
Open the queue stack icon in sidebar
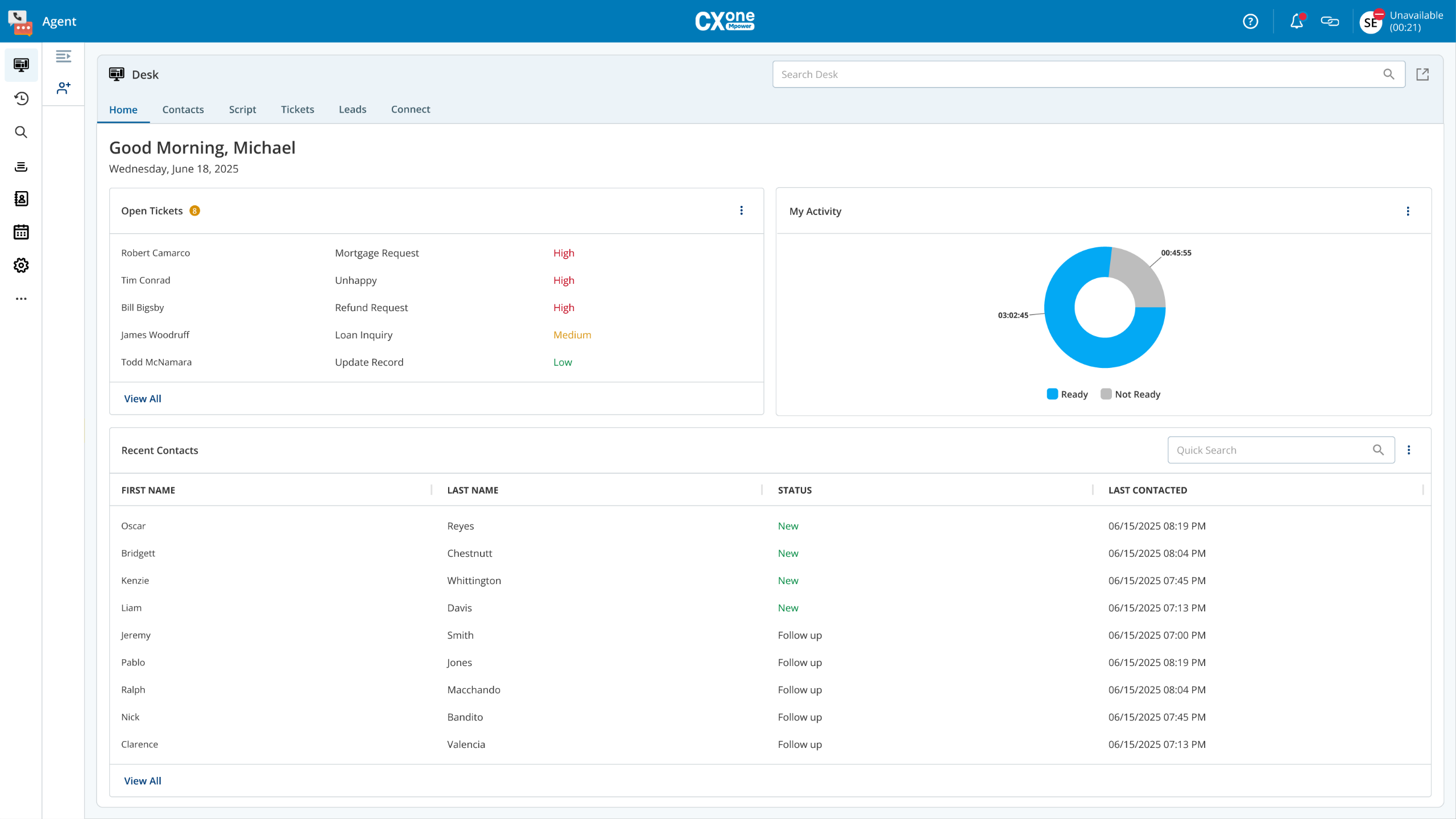(21, 167)
